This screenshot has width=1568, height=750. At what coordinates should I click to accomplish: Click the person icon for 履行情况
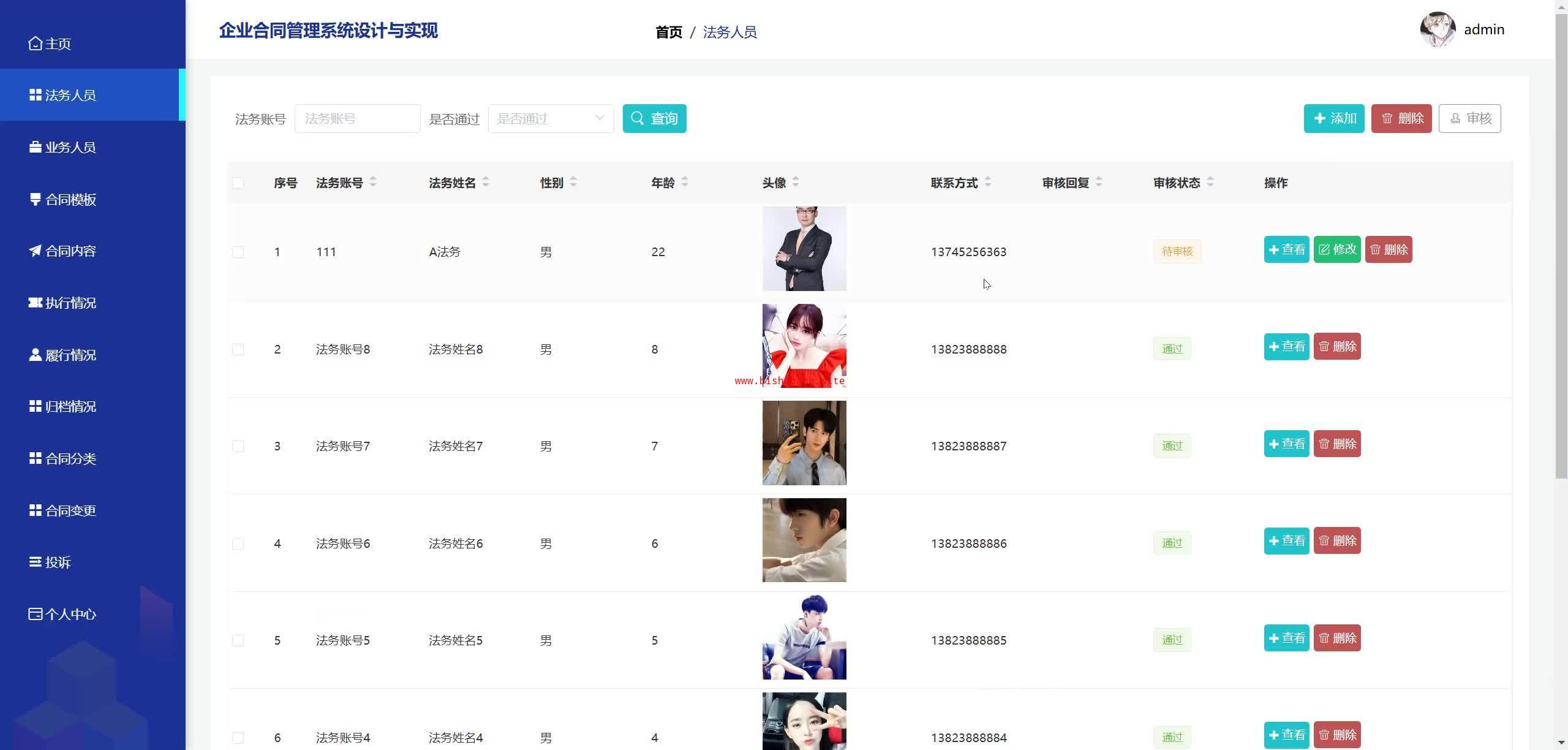click(x=36, y=355)
